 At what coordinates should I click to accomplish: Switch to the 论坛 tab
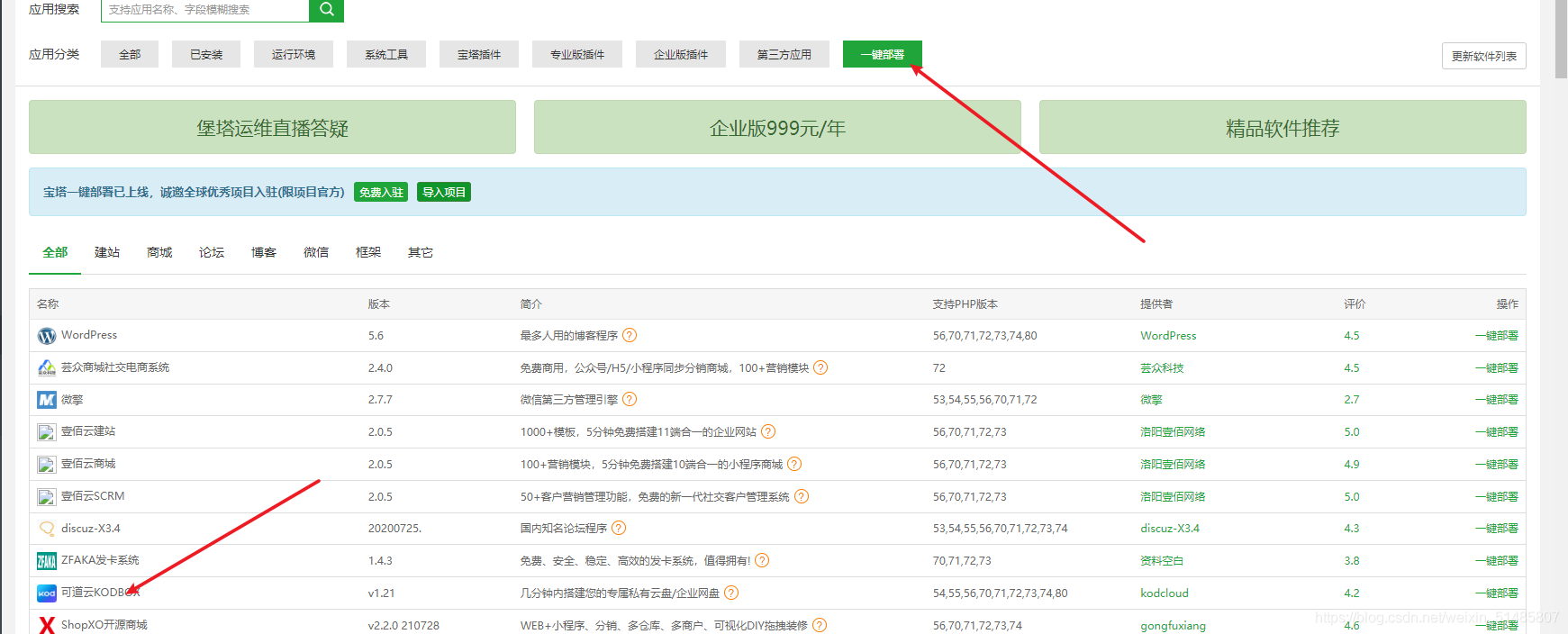pyautogui.click(x=212, y=252)
